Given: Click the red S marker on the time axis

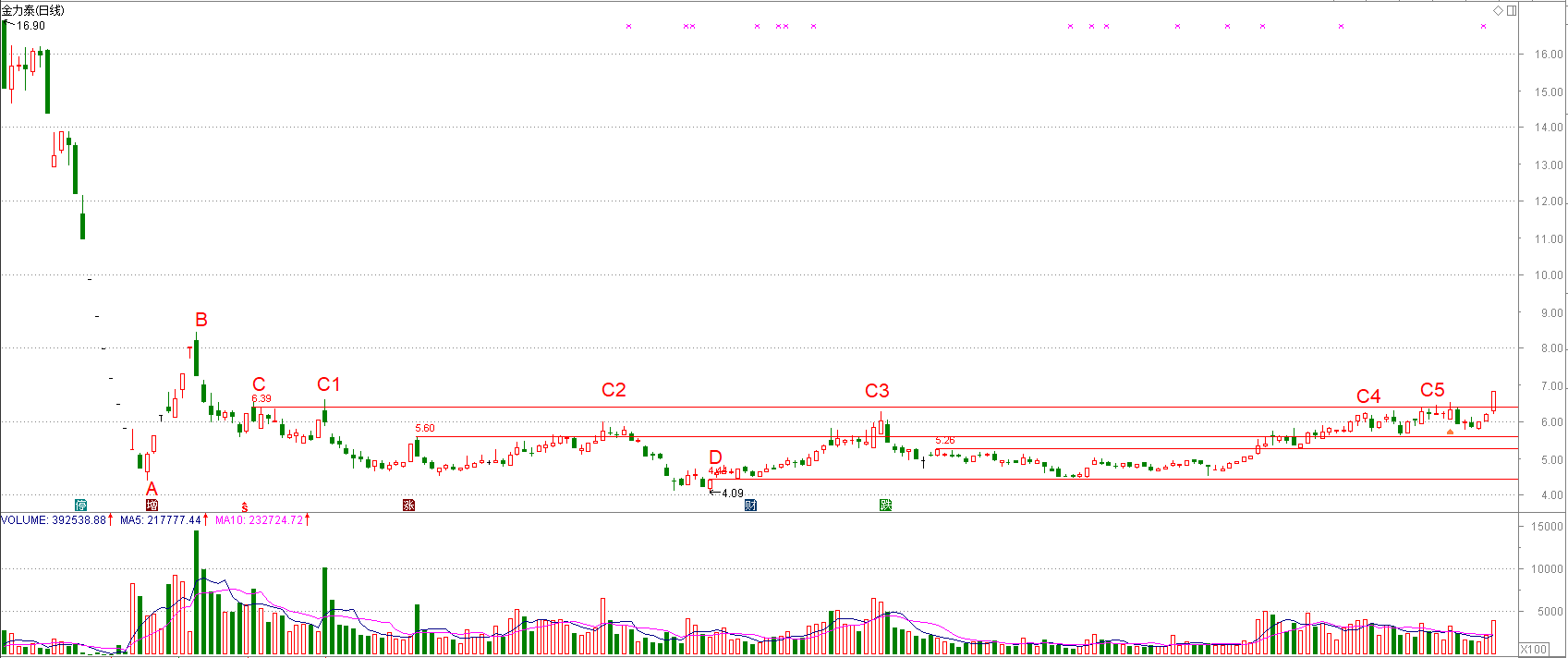Looking at the screenshot, I should [245, 506].
